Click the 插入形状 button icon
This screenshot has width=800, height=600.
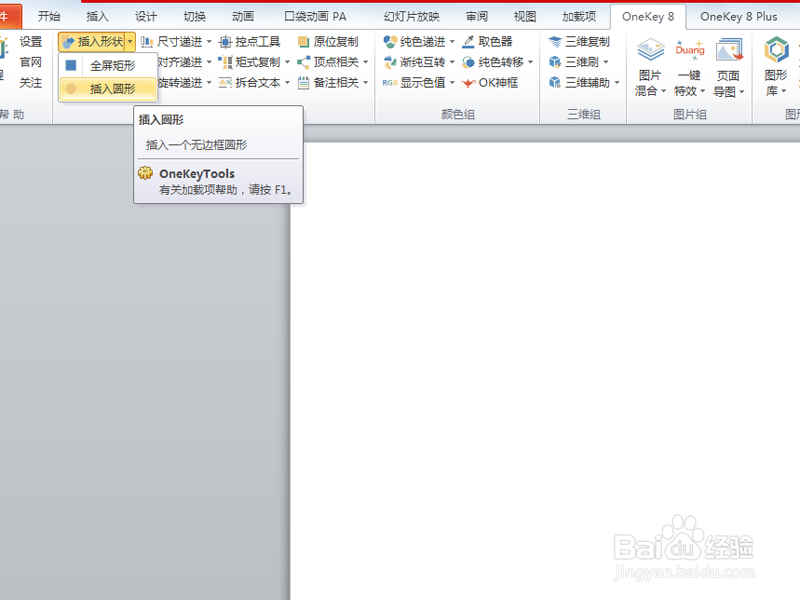[68, 42]
